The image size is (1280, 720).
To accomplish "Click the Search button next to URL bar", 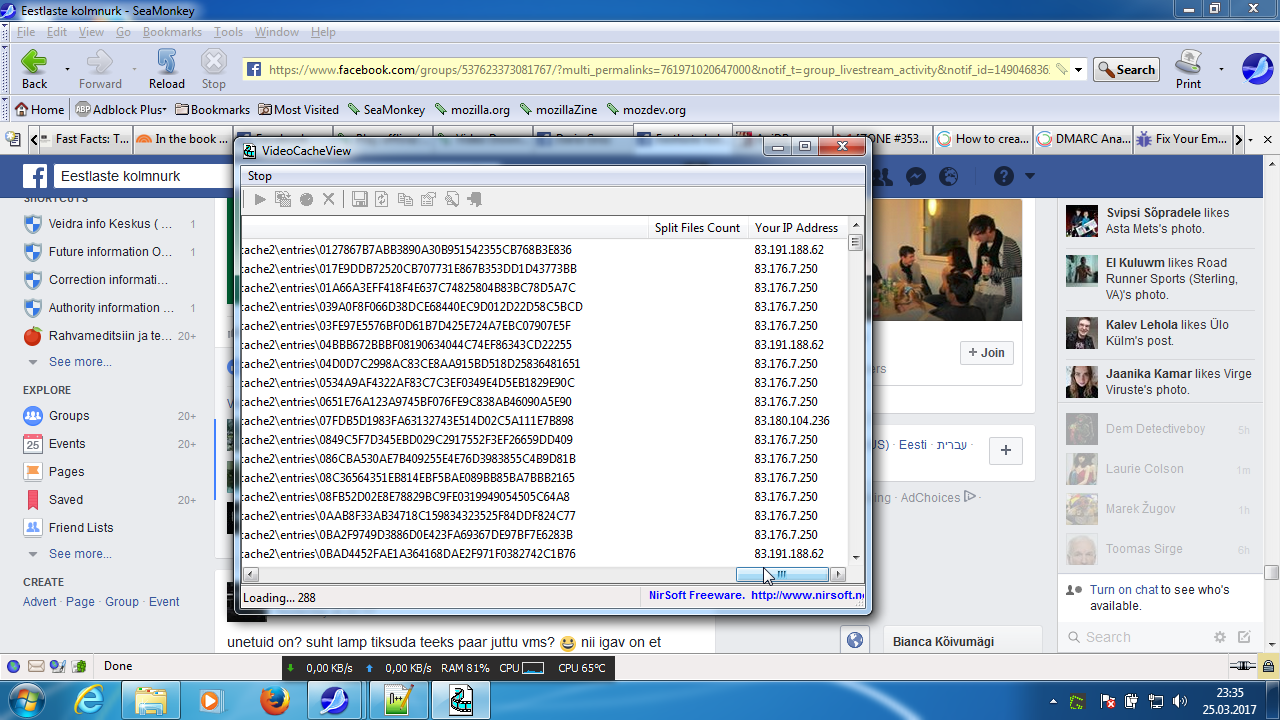I will coord(1126,70).
